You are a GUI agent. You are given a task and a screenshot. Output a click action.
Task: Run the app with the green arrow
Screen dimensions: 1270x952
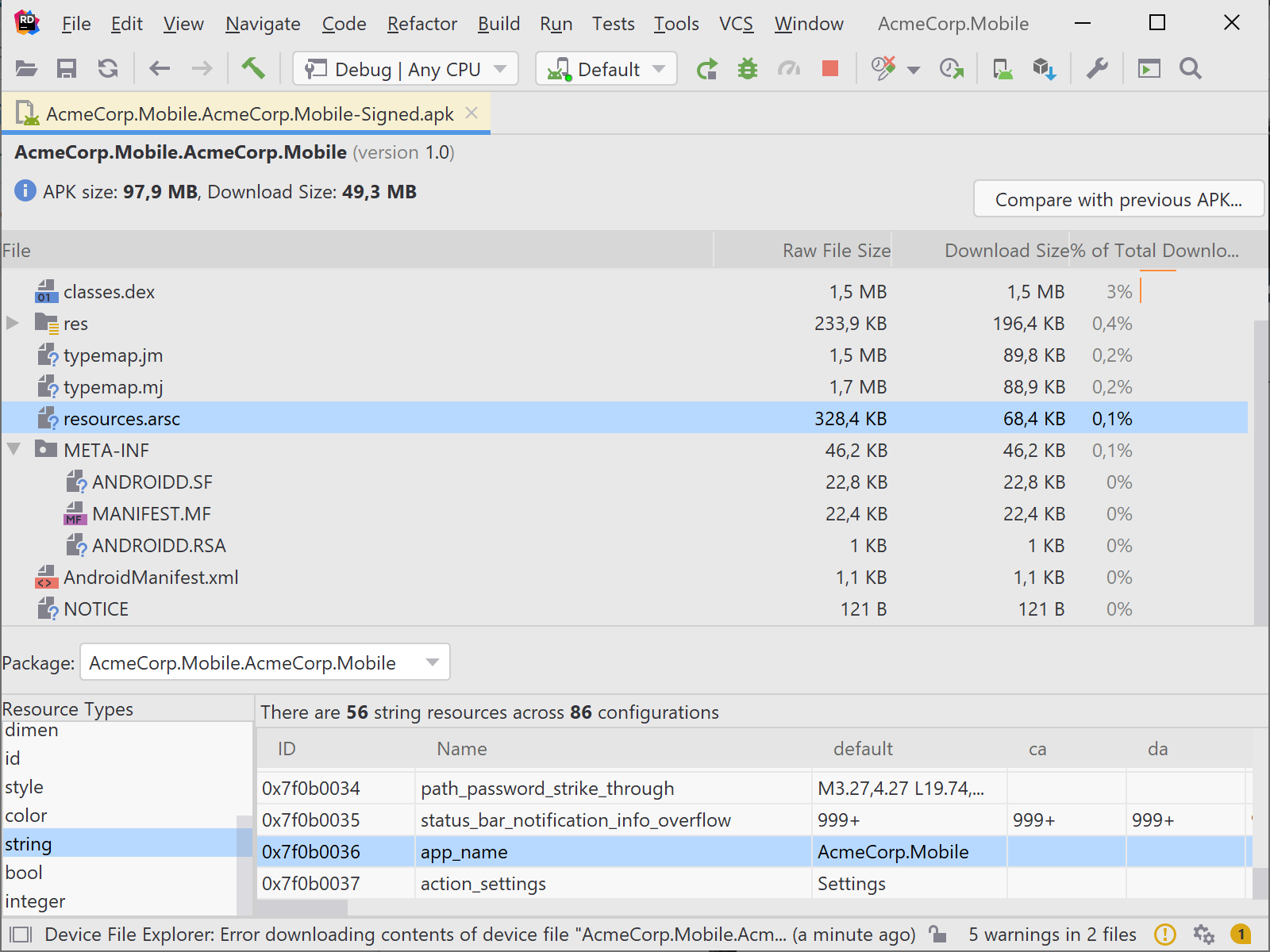pos(706,69)
